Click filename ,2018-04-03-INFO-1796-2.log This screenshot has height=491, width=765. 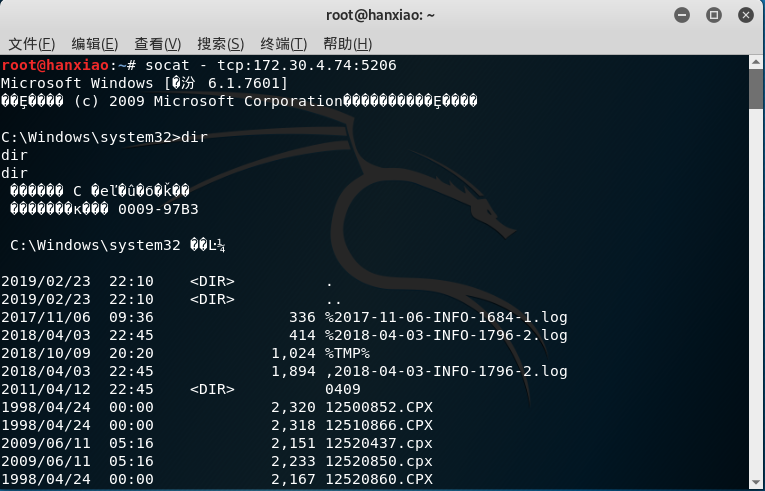(446, 371)
